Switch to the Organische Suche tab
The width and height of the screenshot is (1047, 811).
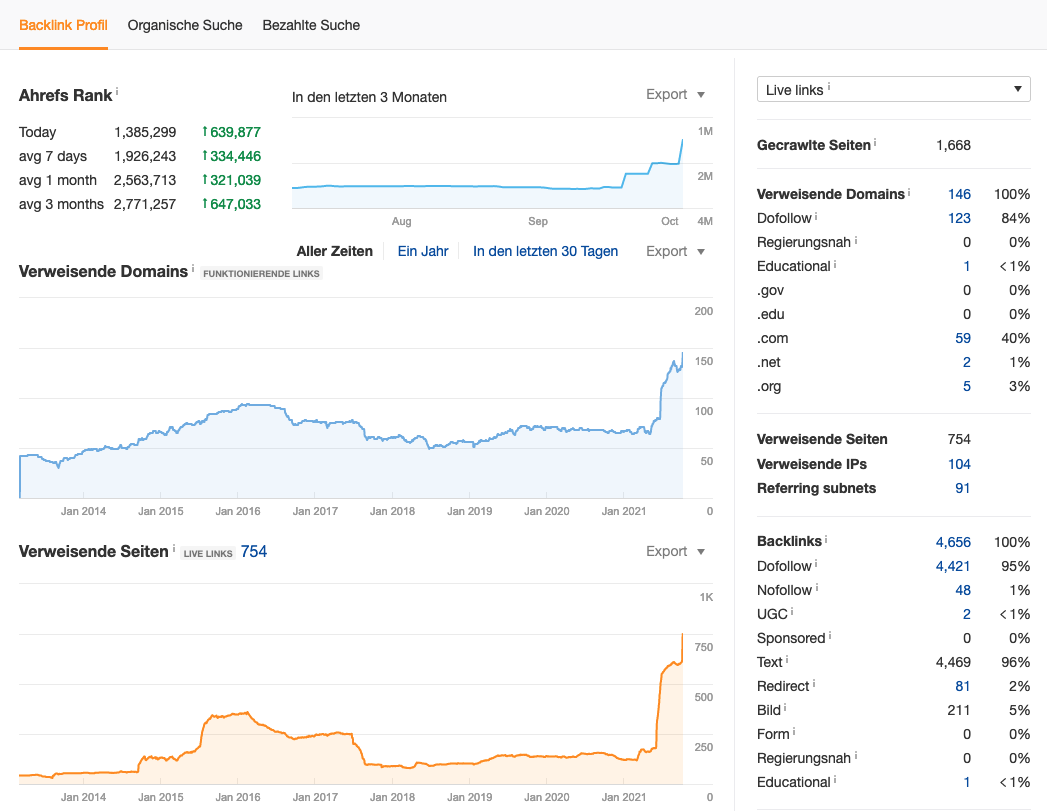tap(185, 25)
